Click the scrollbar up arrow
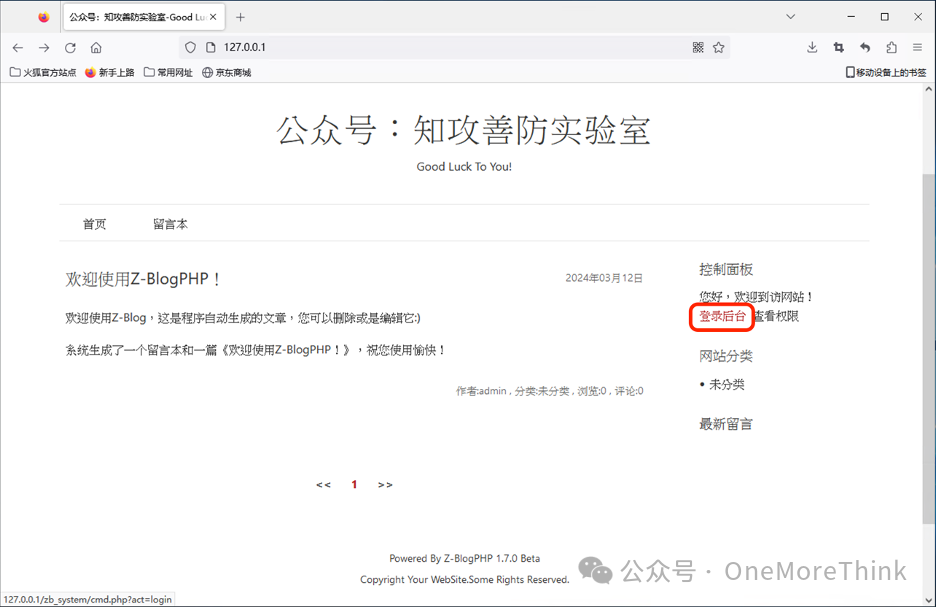Screen dimensions: 936x608 [928, 89]
